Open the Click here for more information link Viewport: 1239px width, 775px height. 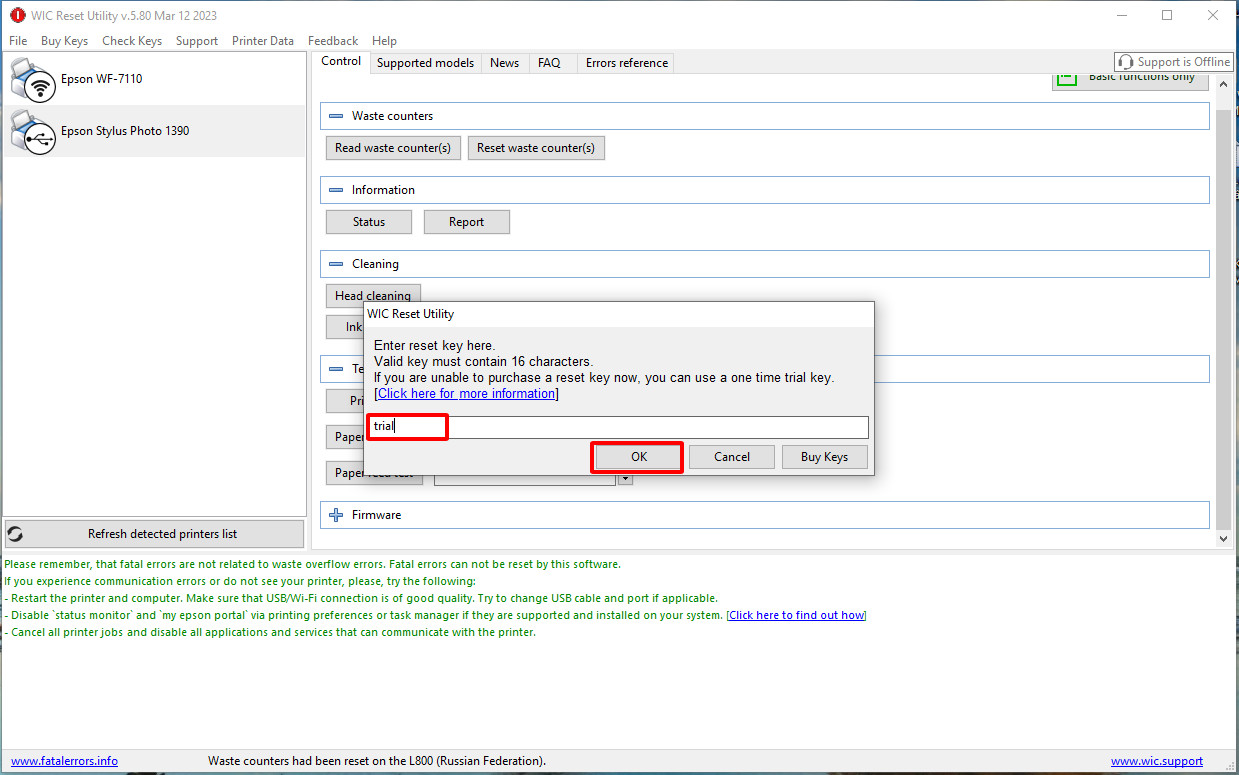point(466,394)
